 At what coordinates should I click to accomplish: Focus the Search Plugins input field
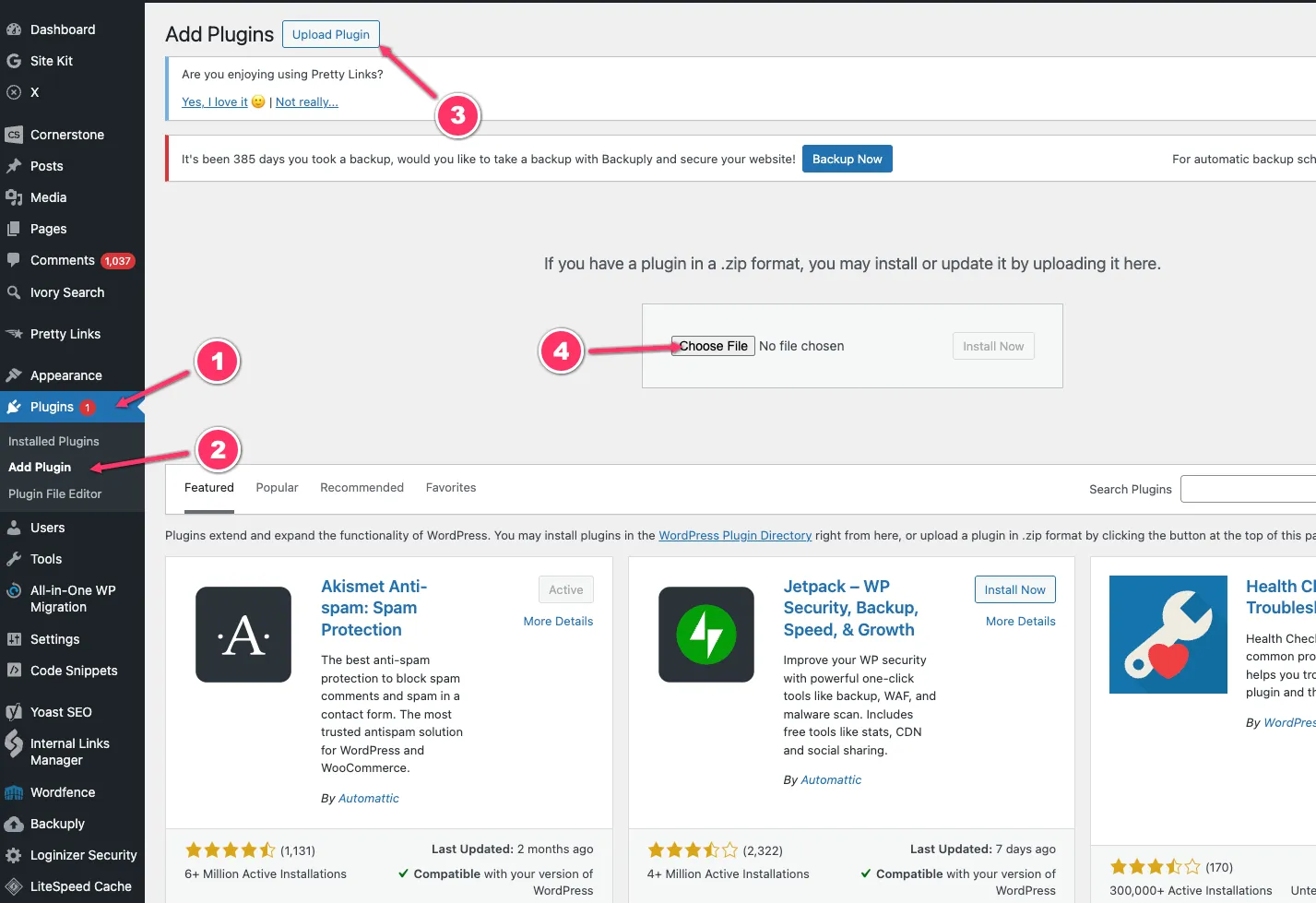pos(1248,489)
